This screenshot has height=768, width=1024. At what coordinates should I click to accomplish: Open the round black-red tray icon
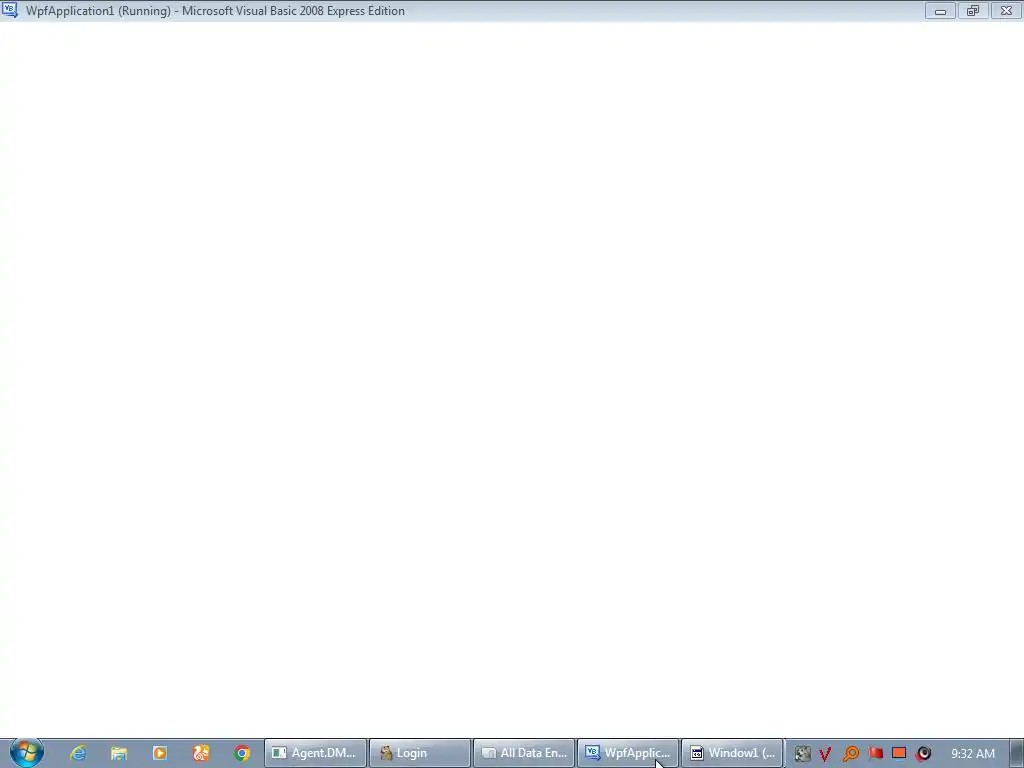pyautogui.click(x=923, y=754)
